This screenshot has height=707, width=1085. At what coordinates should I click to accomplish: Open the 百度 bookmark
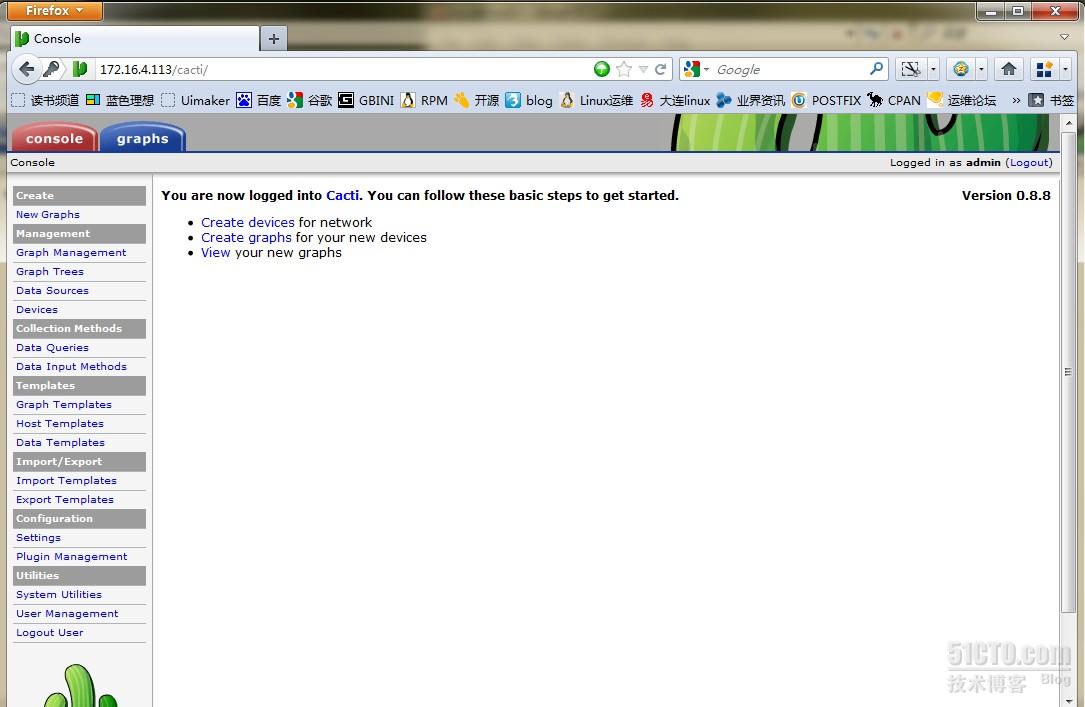(x=259, y=100)
